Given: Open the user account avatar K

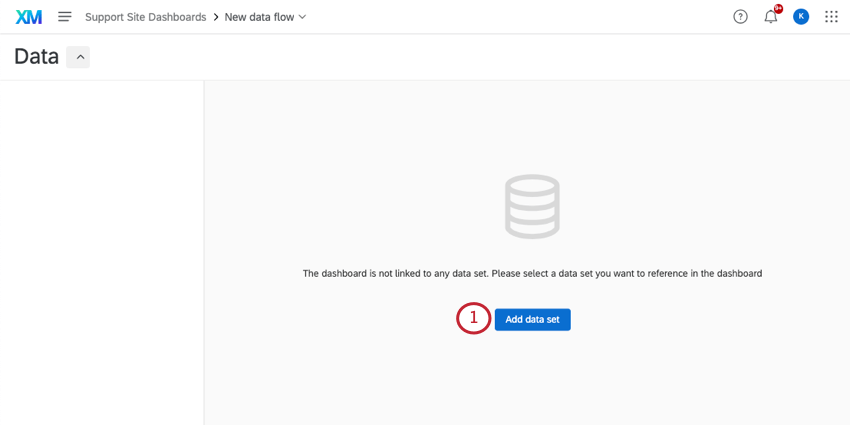Looking at the screenshot, I should tap(801, 17).
